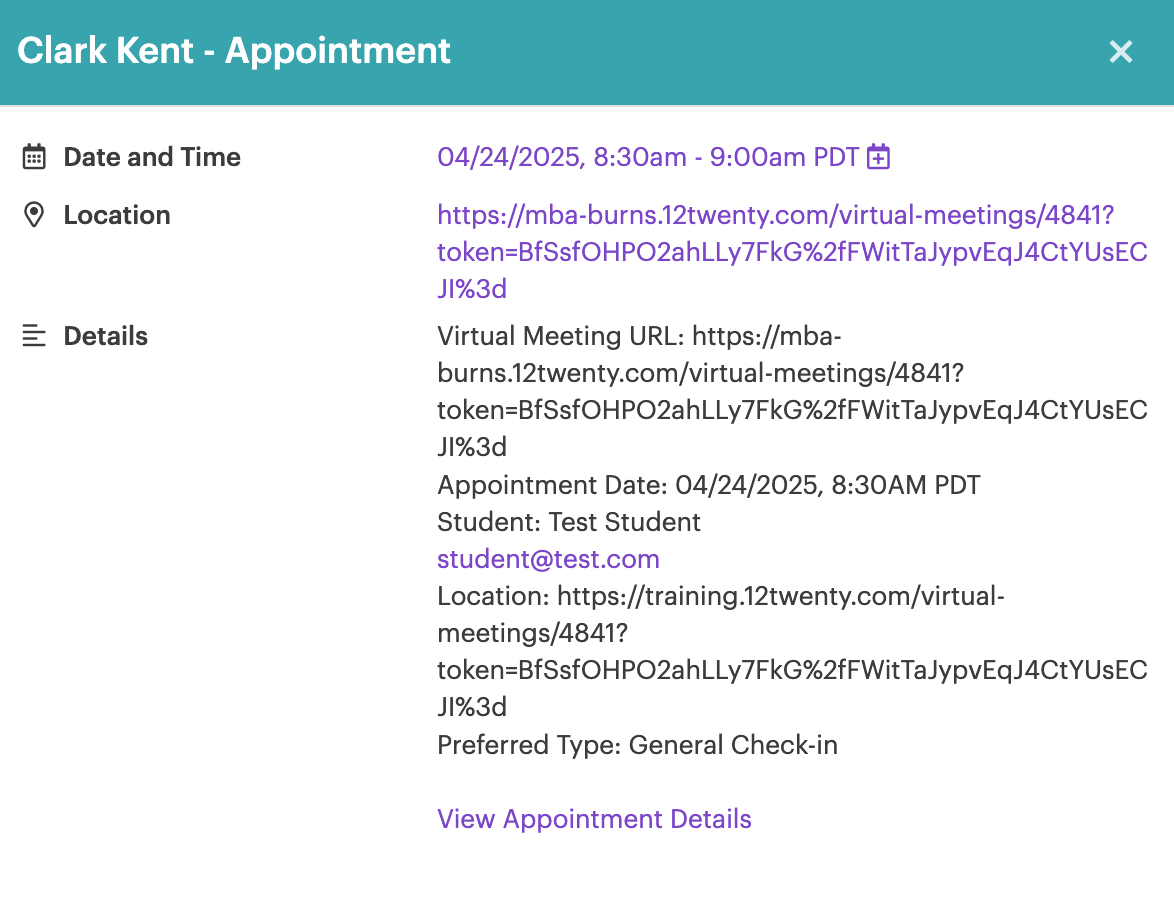Click the map pin icon beside Location

[34, 215]
